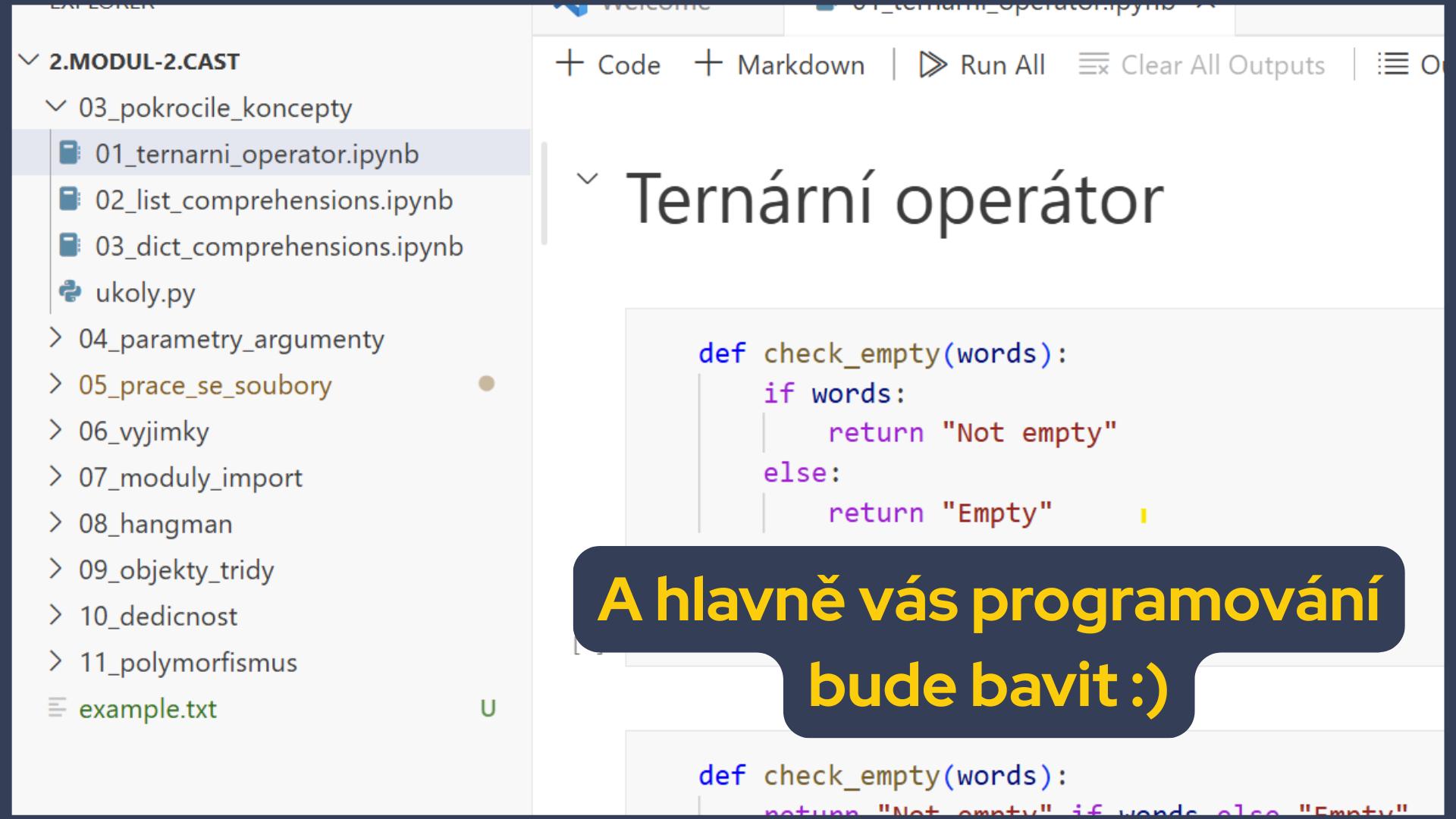This screenshot has width=1456, height=819.
Task: Click the Python icon of ukoly.py
Action: [70, 292]
